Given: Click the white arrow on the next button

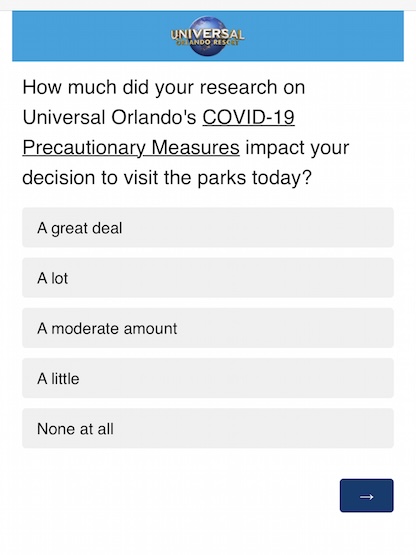Looking at the screenshot, I should [366, 497].
